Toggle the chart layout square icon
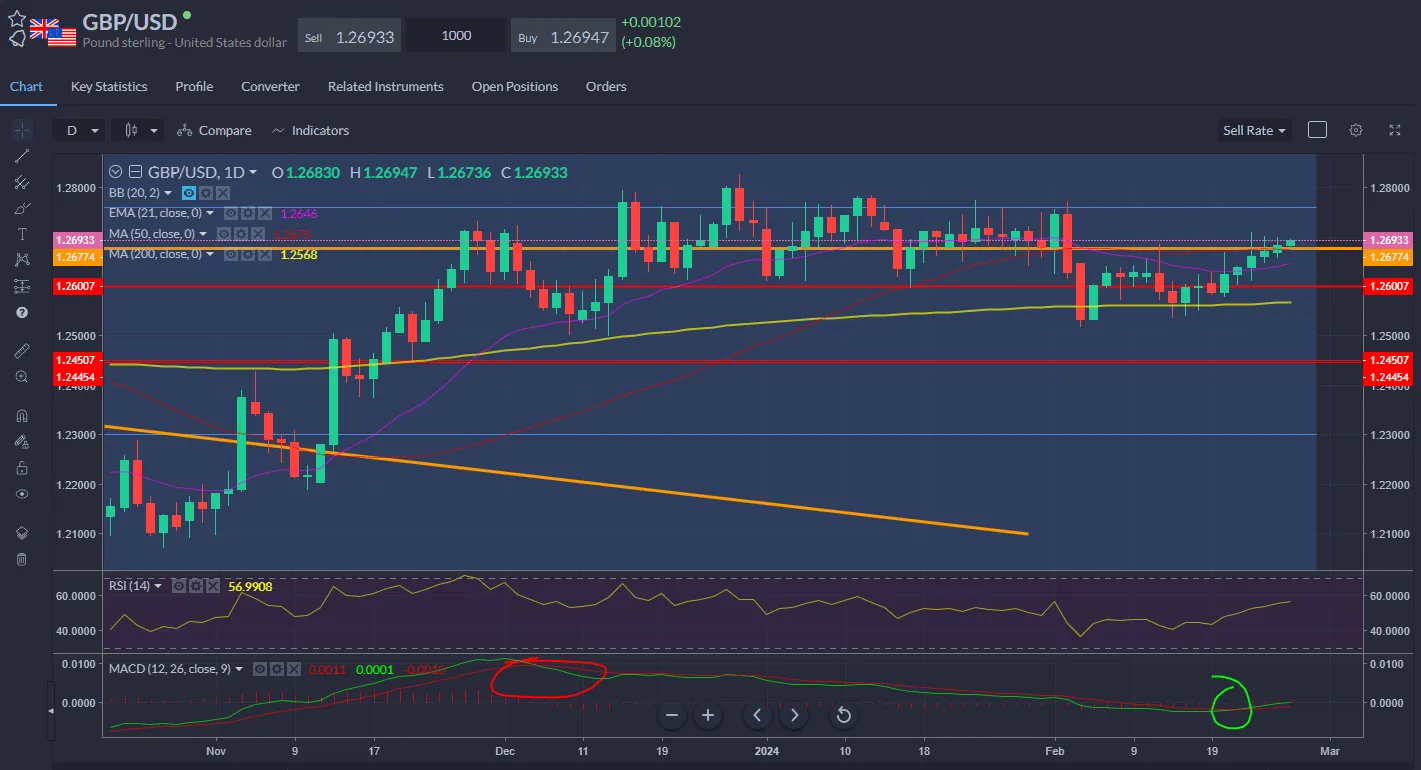This screenshot has height=770, width=1421. [x=1317, y=130]
